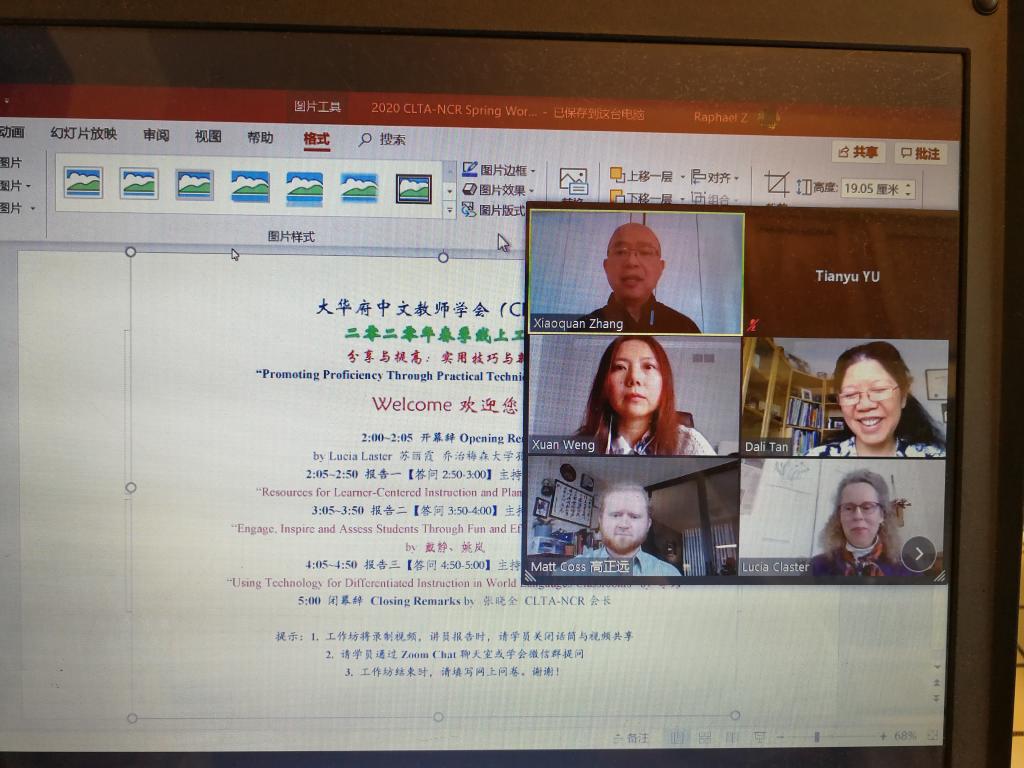Switch to Slide Sorter view
Image resolution: width=1024 pixels, height=768 pixels.
(x=705, y=738)
